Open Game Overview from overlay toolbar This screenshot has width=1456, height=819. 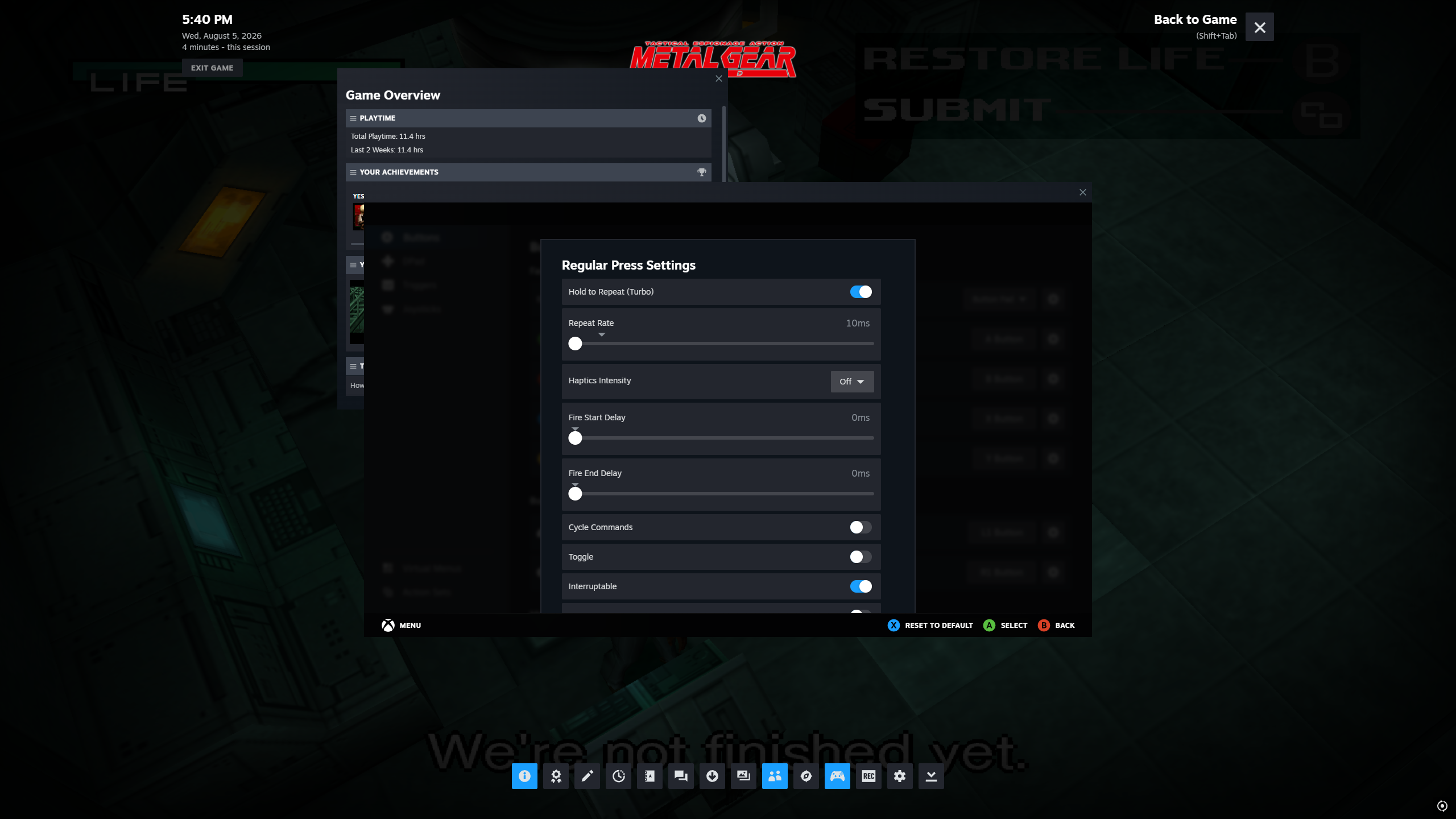click(524, 776)
